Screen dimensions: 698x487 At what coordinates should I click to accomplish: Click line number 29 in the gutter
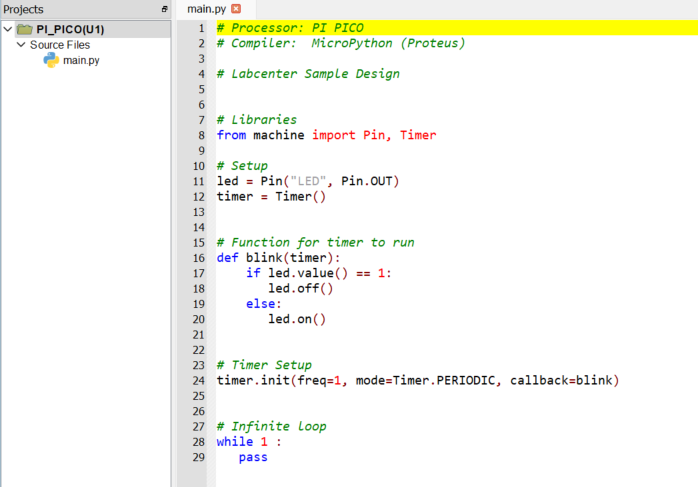199,458
